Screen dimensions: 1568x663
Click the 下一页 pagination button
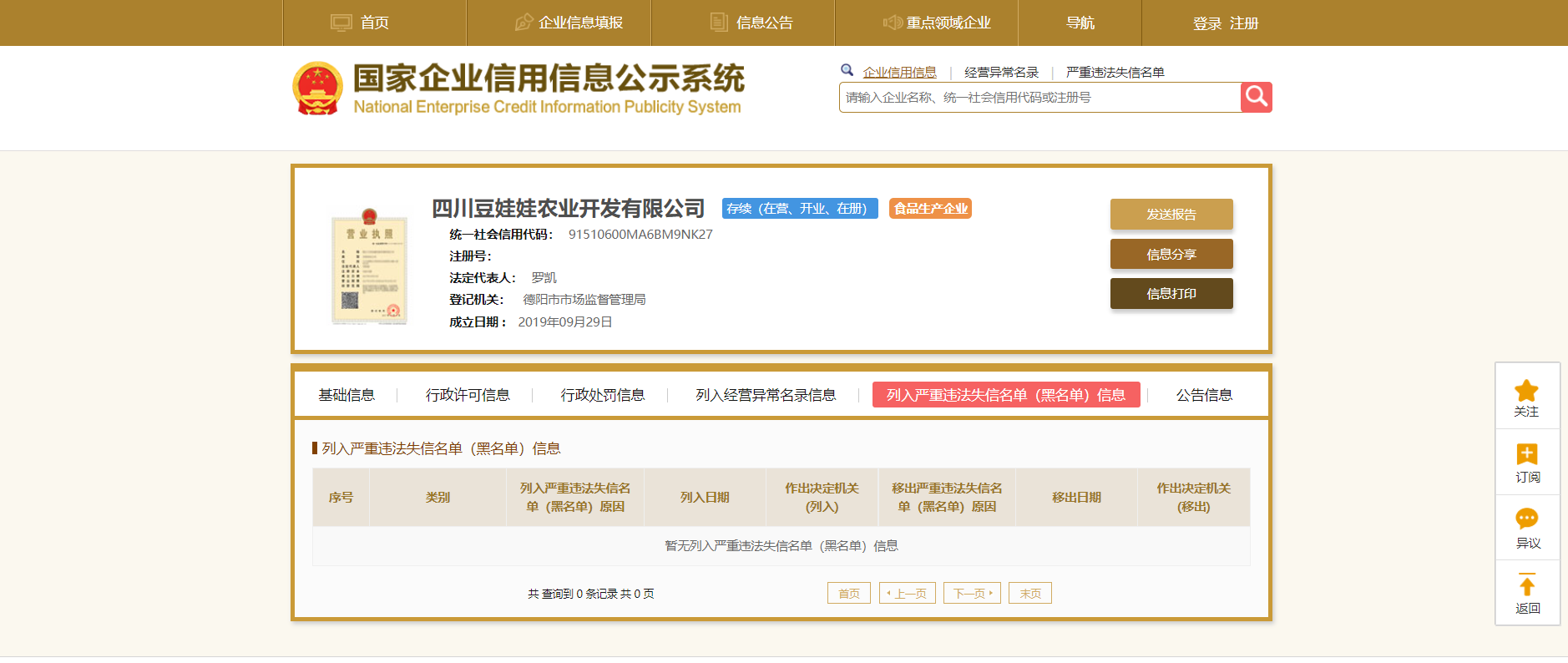(x=972, y=593)
